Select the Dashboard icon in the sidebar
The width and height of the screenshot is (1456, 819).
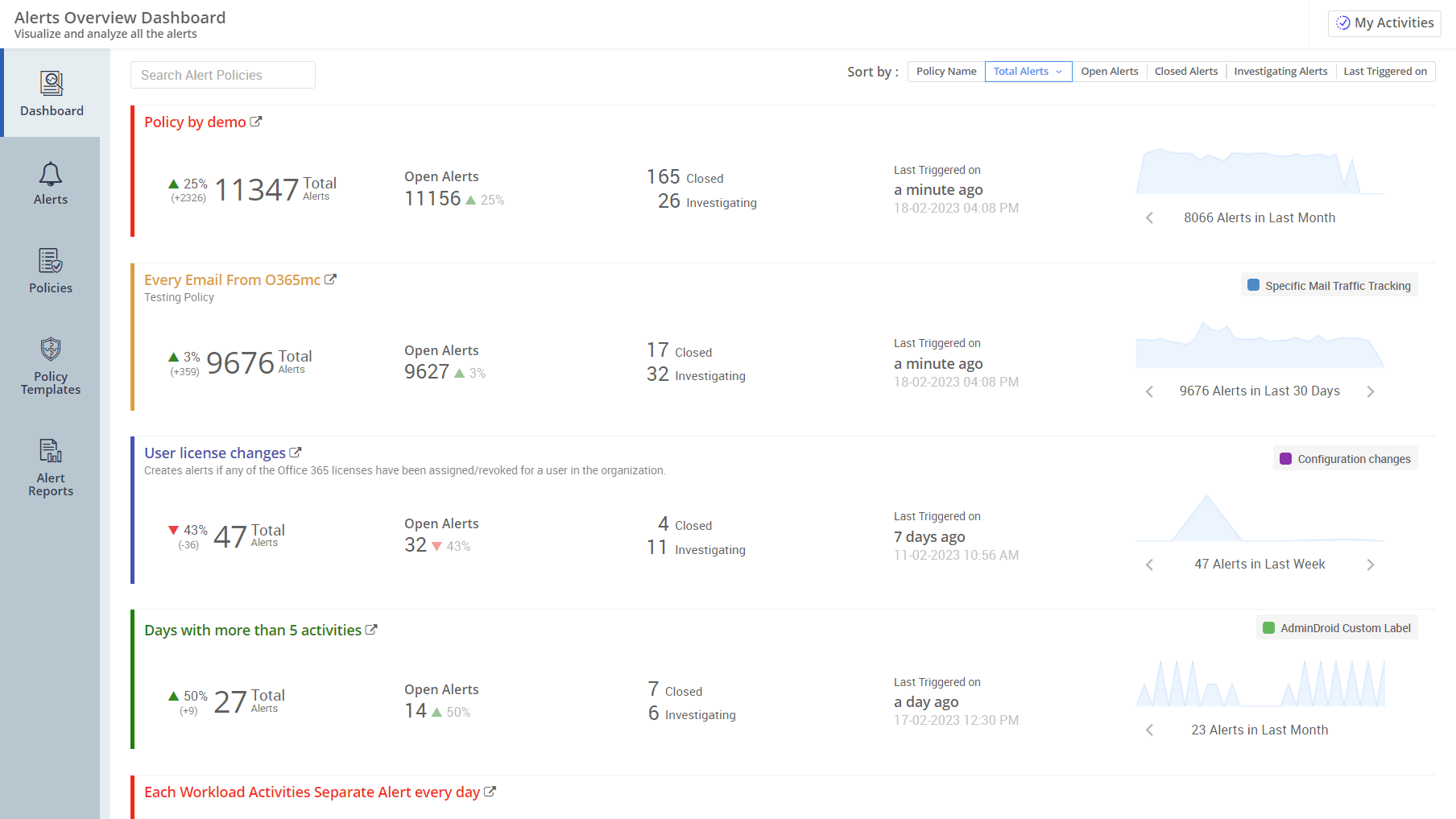click(x=51, y=84)
